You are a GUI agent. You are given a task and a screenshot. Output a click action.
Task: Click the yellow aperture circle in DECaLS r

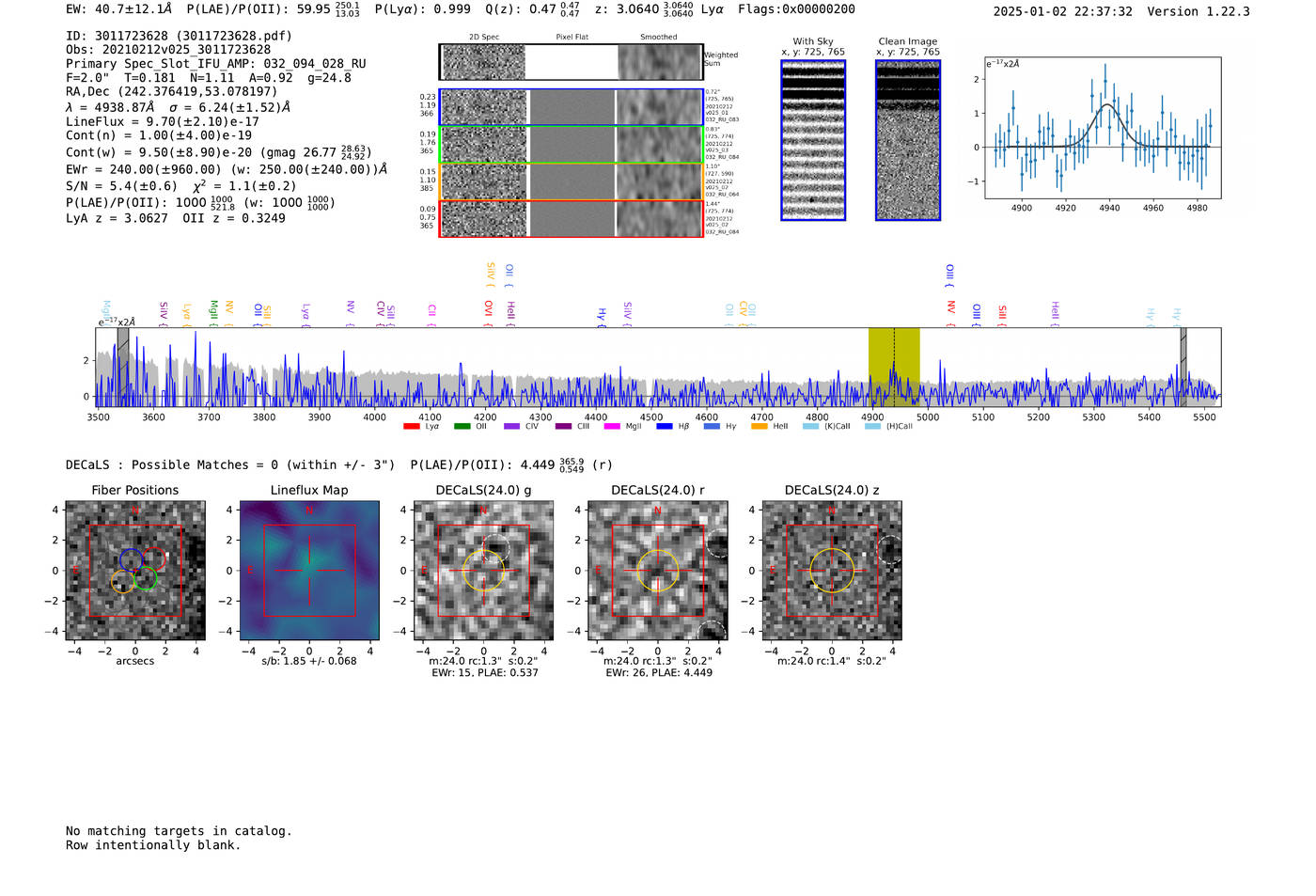[657, 571]
